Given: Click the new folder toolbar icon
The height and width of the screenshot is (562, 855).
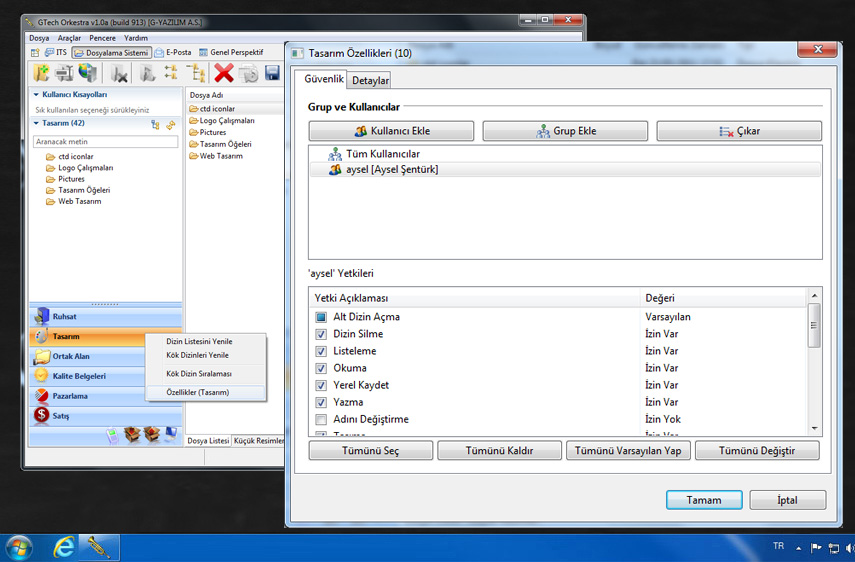Looking at the screenshot, I should point(41,73).
